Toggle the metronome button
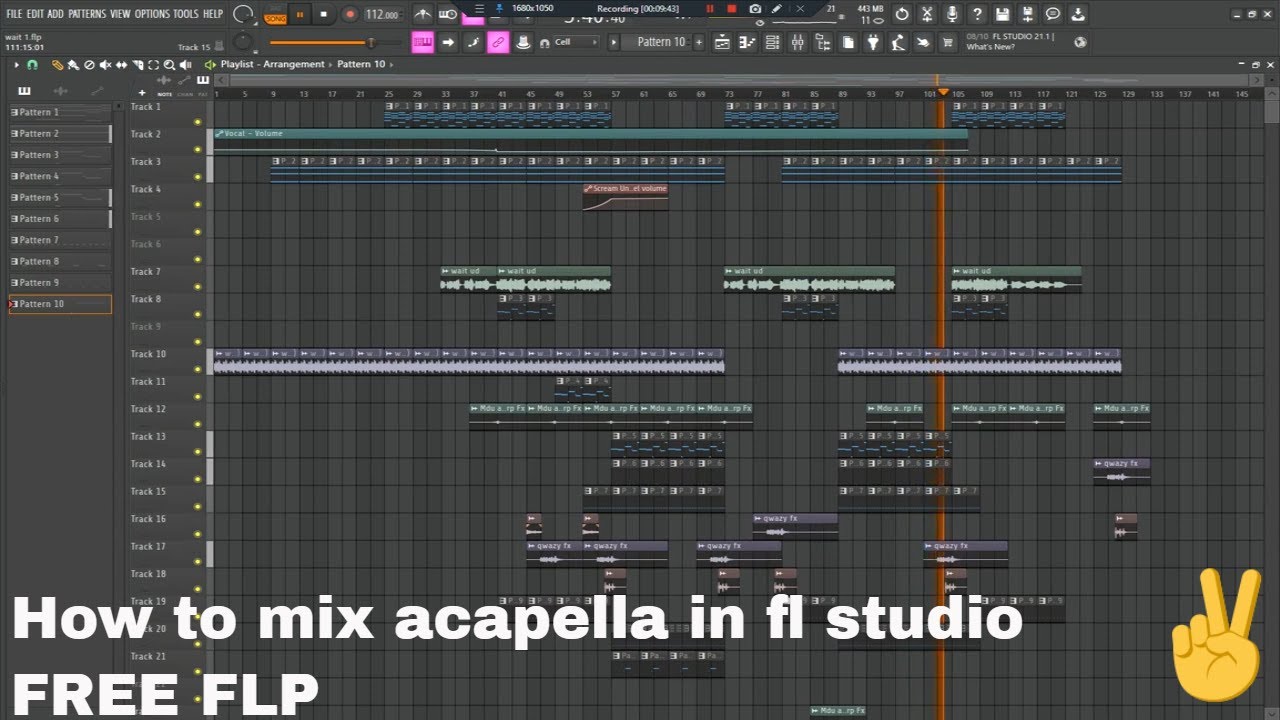1280x720 pixels. tap(423, 14)
